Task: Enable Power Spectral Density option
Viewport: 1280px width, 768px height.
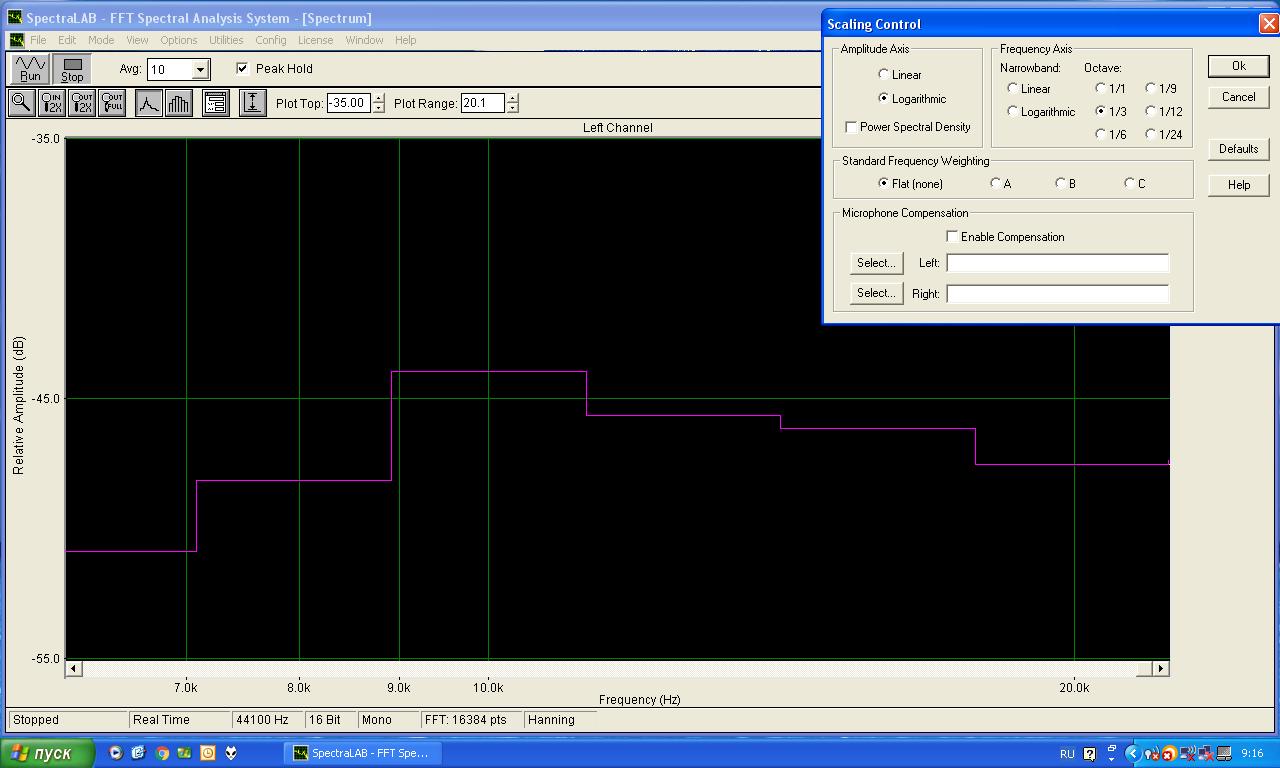Action: 851,127
